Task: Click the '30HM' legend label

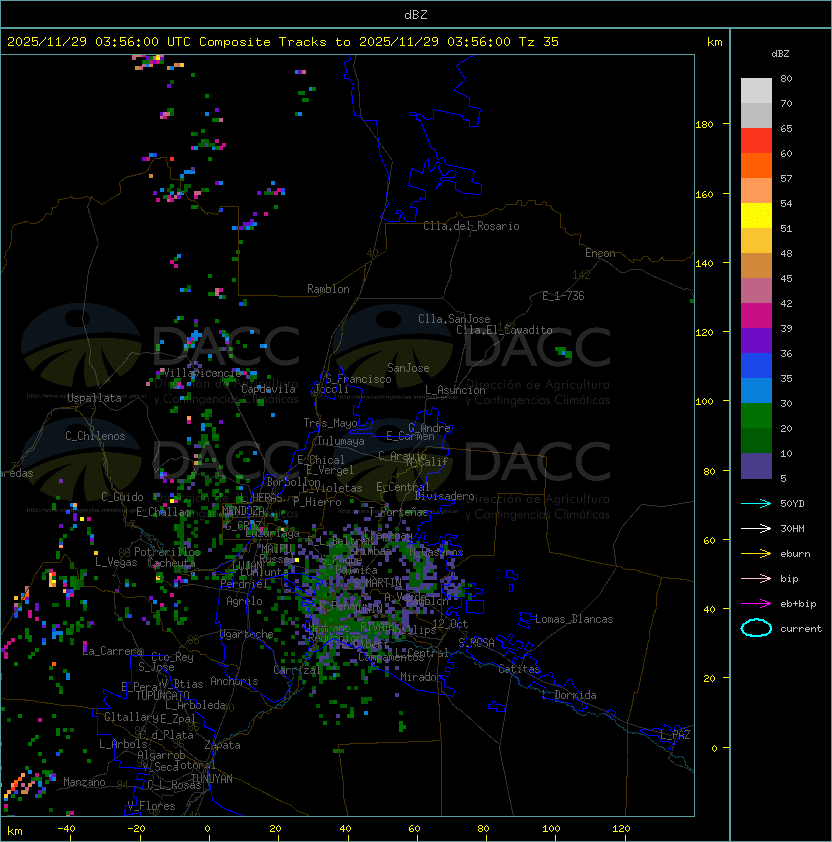Action: click(792, 528)
